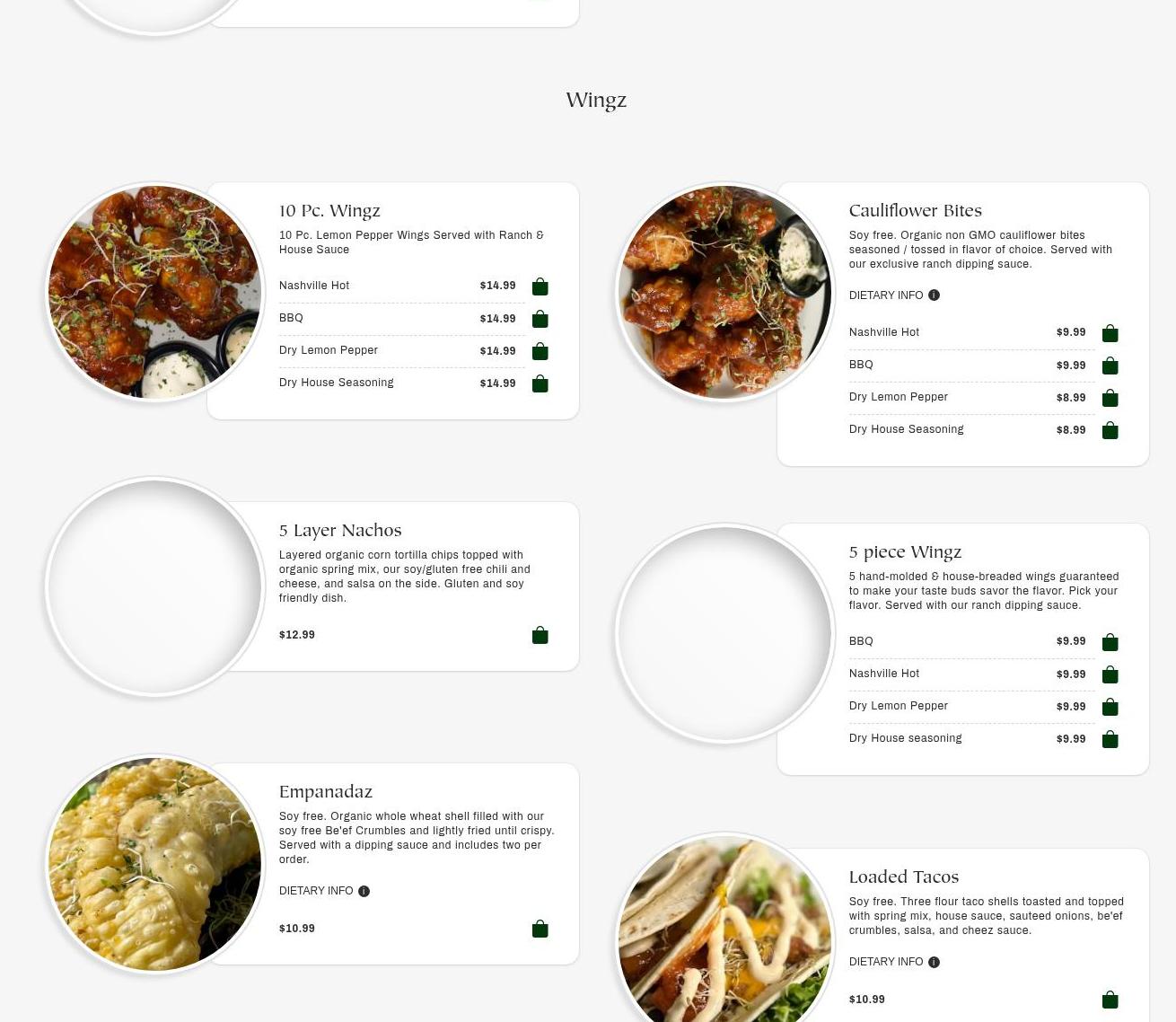Image resolution: width=1176 pixels, height=1022 pixels.
Task: Add Dry House Seasoning 10 Pc. Wingz to bag
Action: point(540,383)
